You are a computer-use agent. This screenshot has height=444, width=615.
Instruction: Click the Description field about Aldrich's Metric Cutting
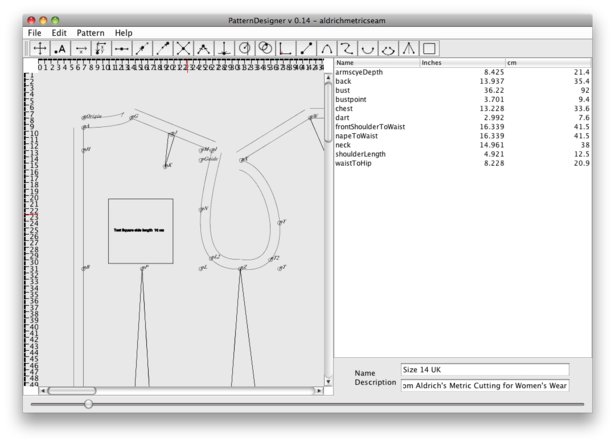pyautogui.click(x=485, y=386)
